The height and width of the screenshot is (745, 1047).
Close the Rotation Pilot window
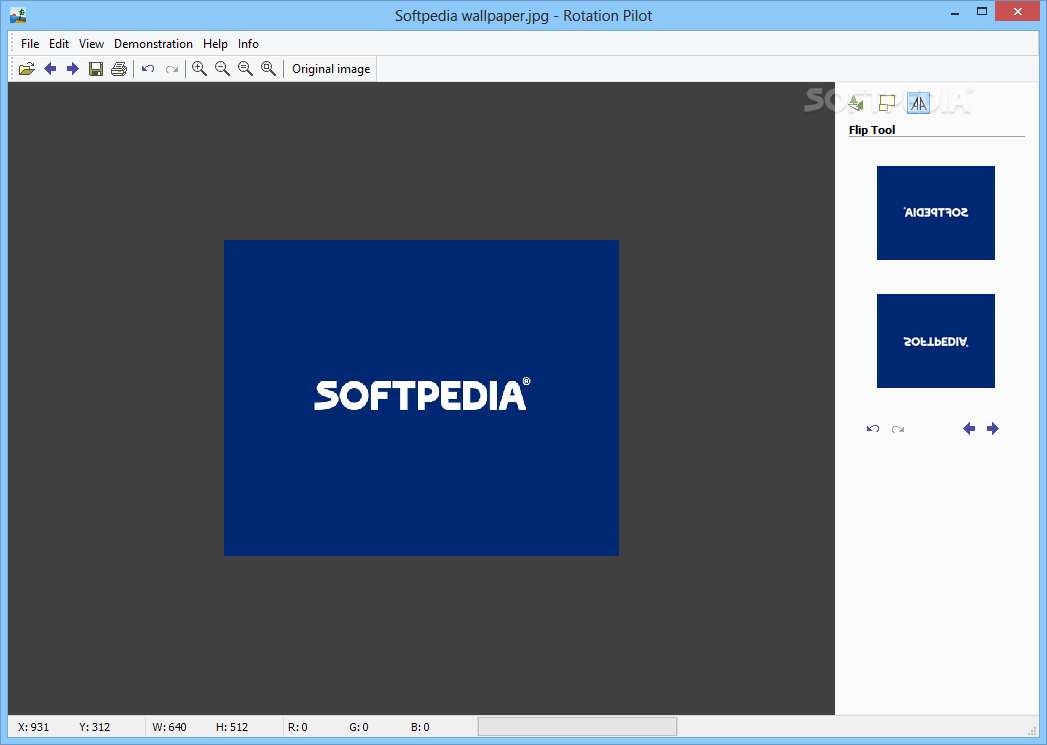(1018, 11)
